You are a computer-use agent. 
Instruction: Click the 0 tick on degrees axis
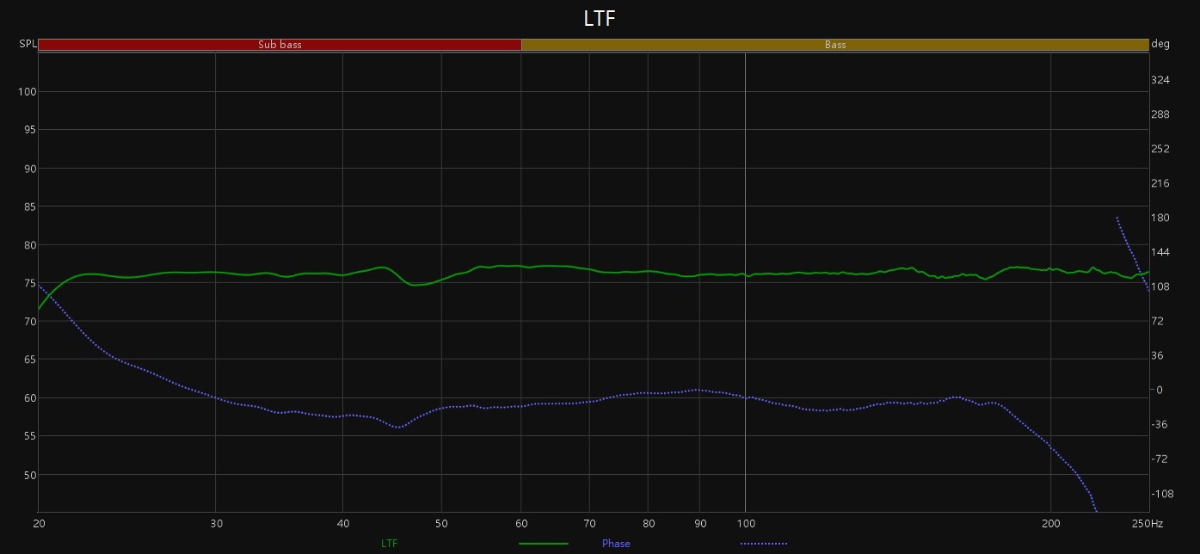coord(1160,390)
